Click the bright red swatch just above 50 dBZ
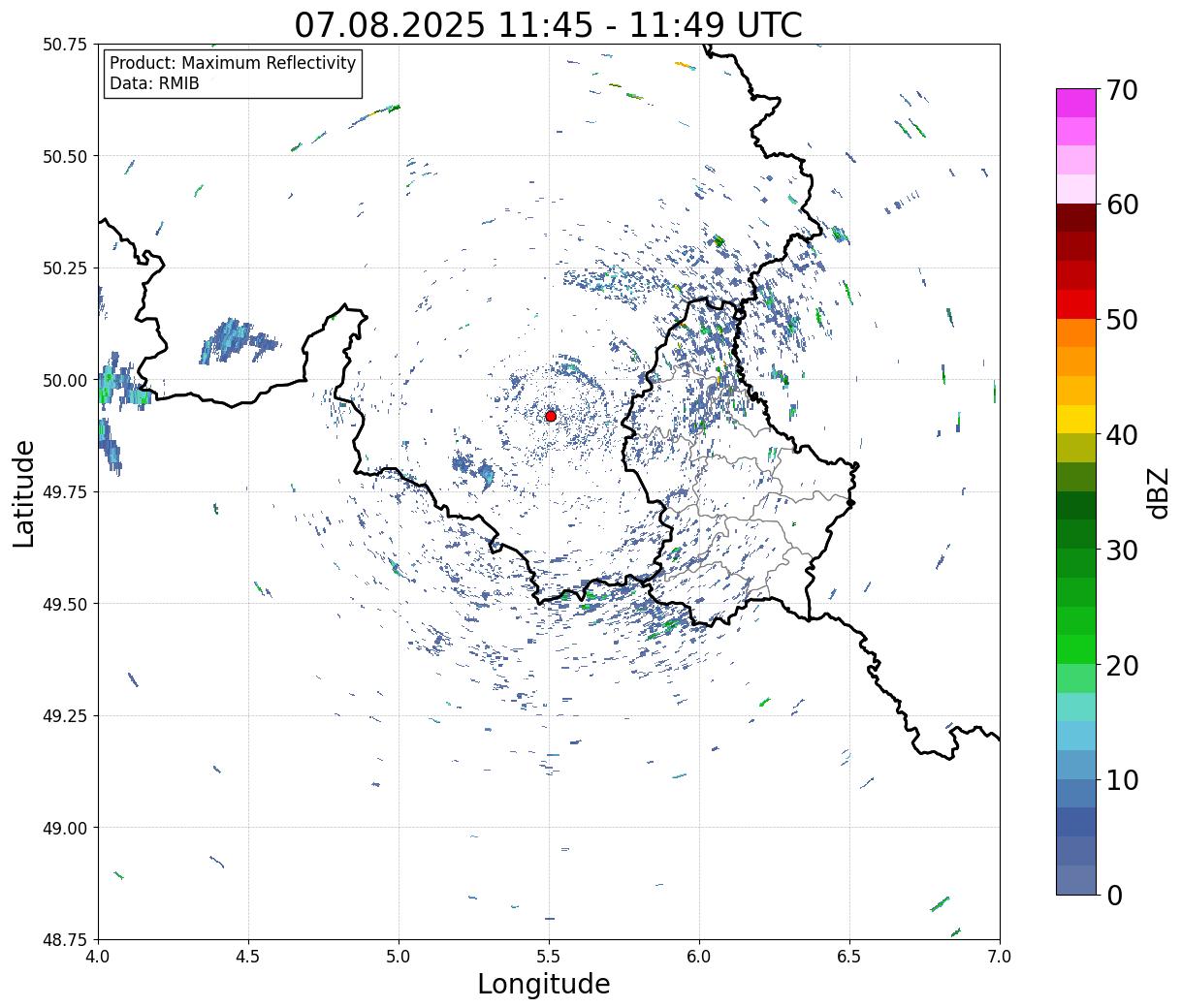 coord(1076,304)
